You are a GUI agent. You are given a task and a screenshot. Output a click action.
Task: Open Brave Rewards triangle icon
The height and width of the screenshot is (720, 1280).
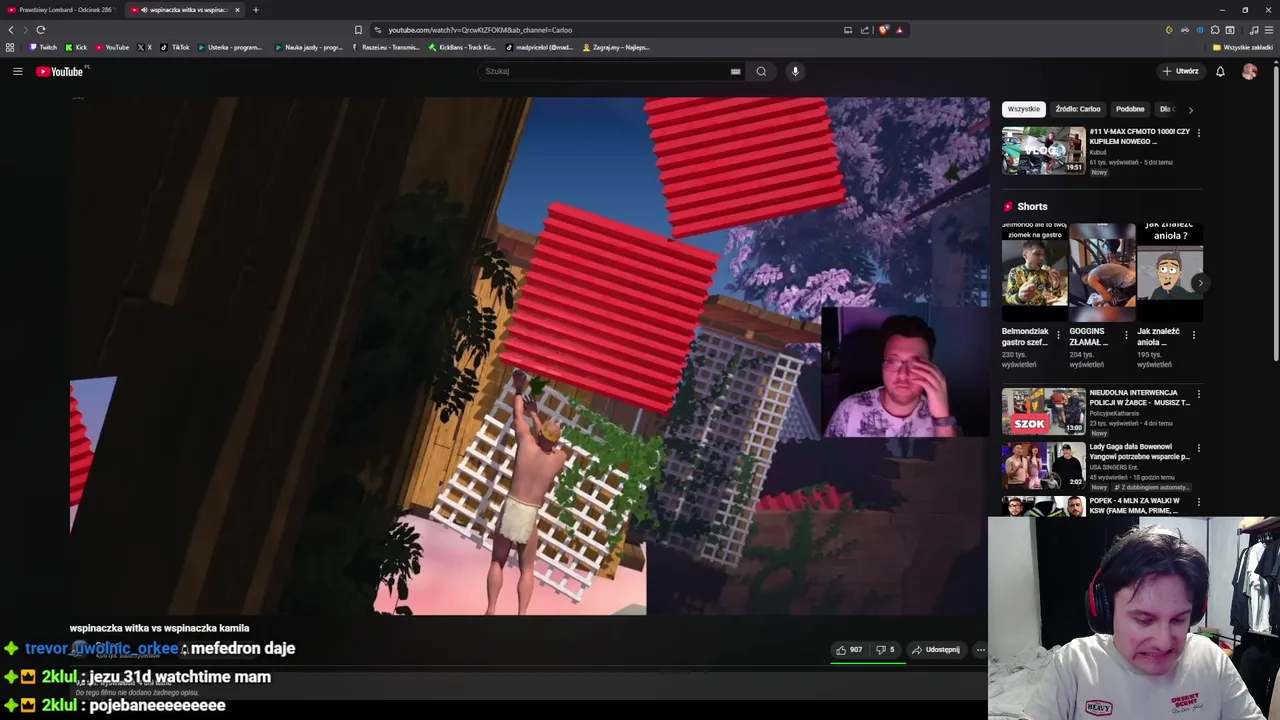click(899, 30)
